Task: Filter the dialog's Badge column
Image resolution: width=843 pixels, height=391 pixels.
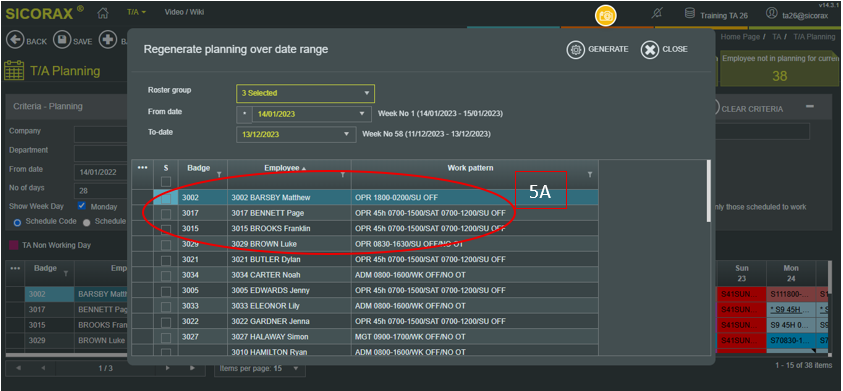Action: 219,174
